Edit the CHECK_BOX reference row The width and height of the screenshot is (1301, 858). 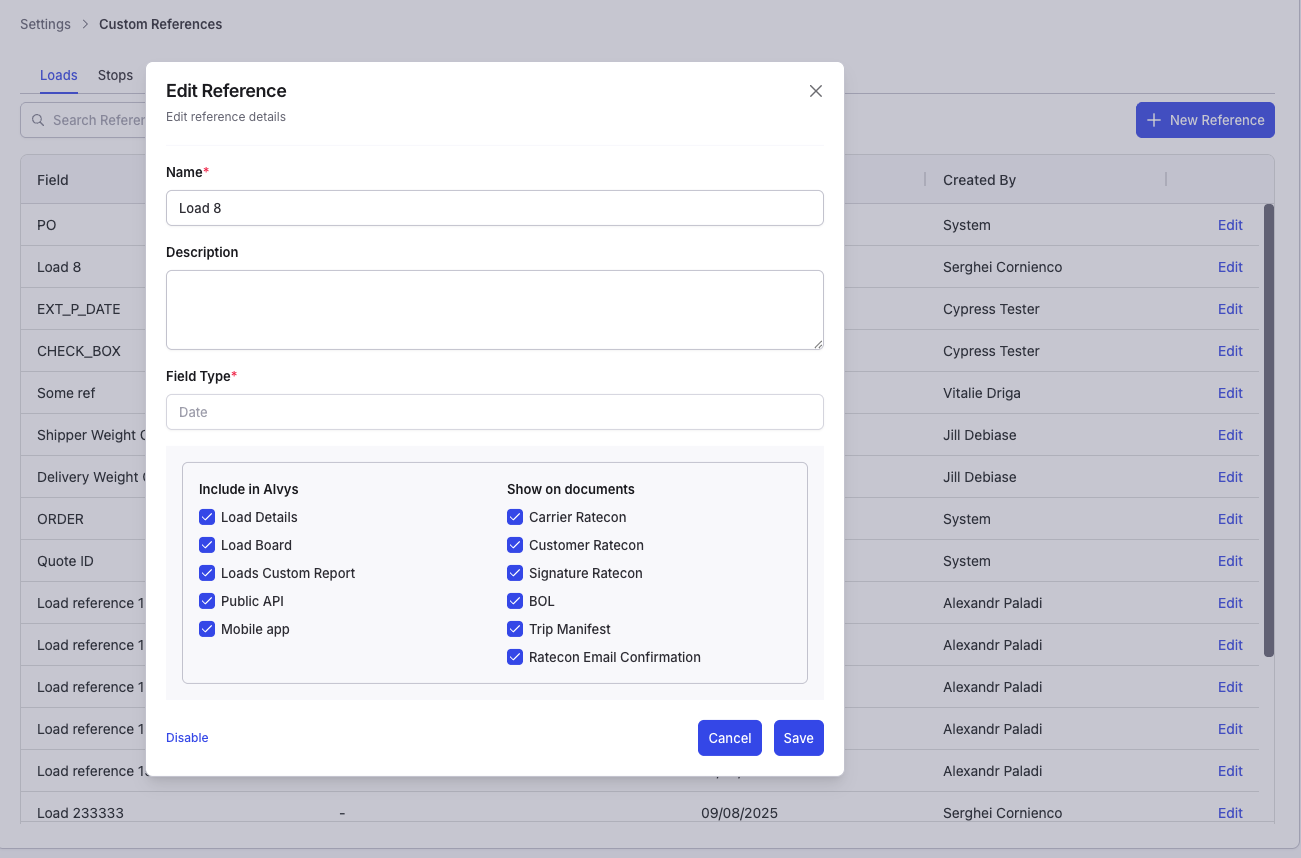pos(1230,351)
